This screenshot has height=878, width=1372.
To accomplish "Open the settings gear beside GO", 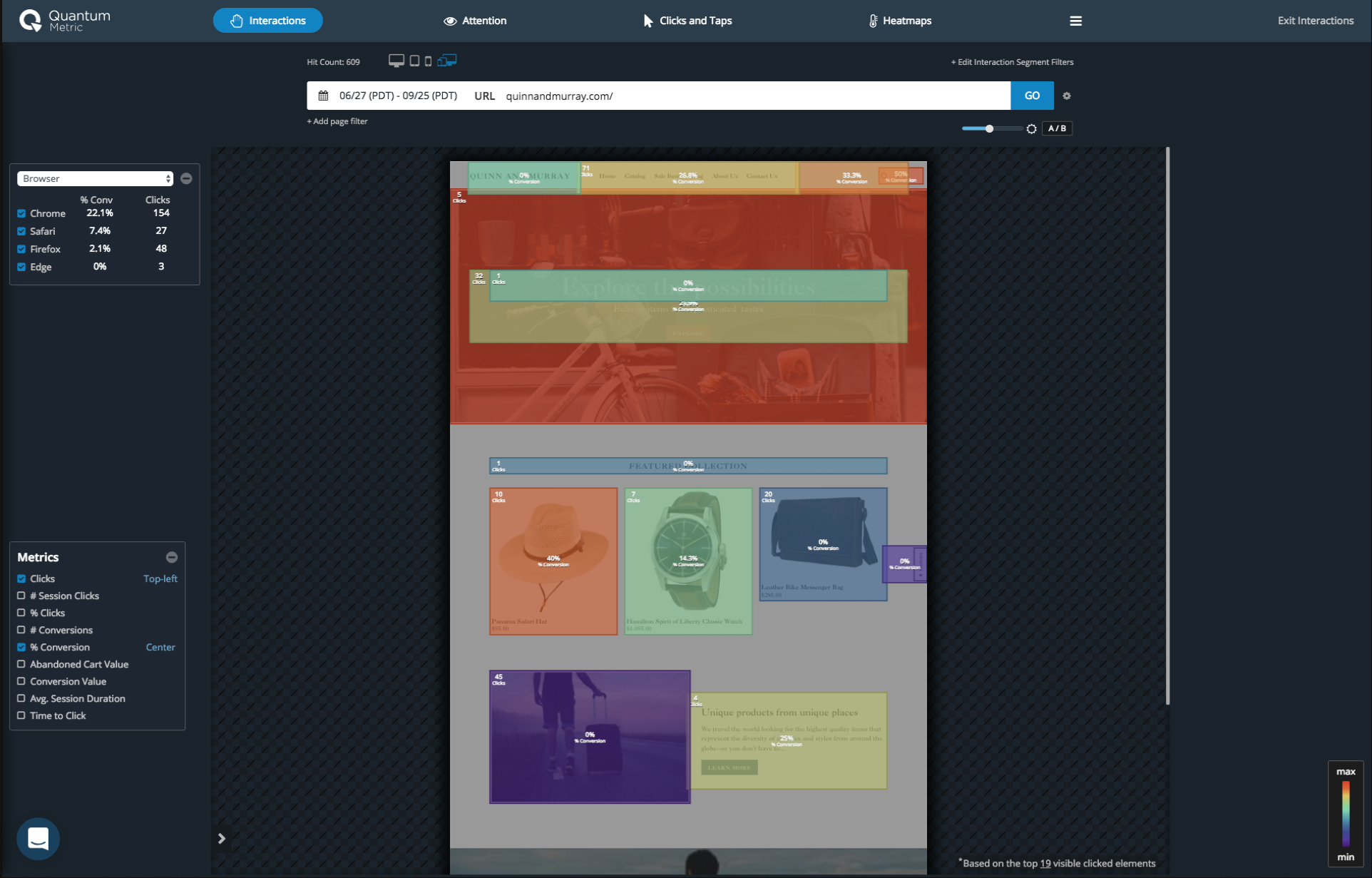I will [1067, 96].
